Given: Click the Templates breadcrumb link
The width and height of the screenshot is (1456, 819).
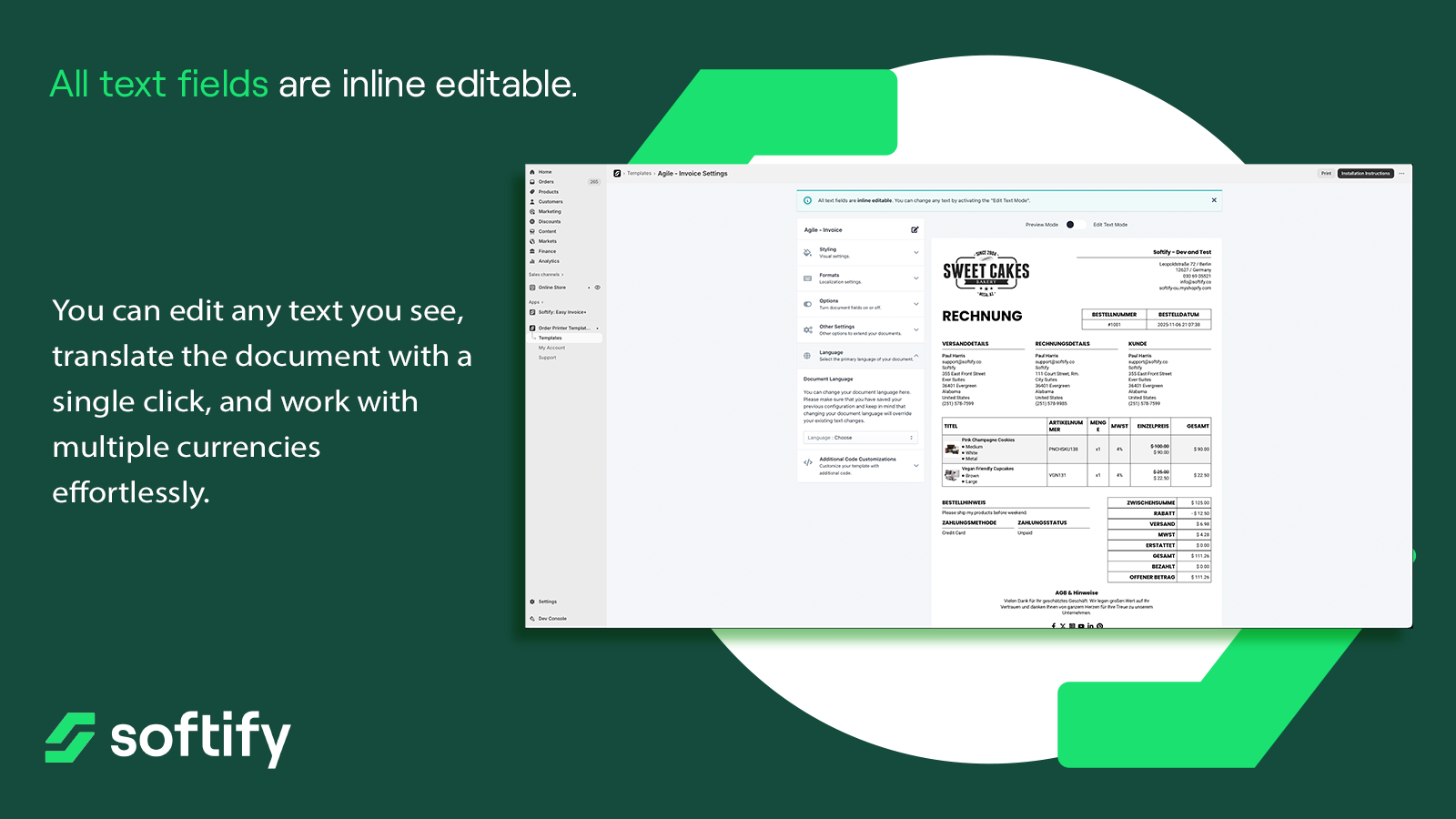Looking at the screenshot, I should coord(639,174).
